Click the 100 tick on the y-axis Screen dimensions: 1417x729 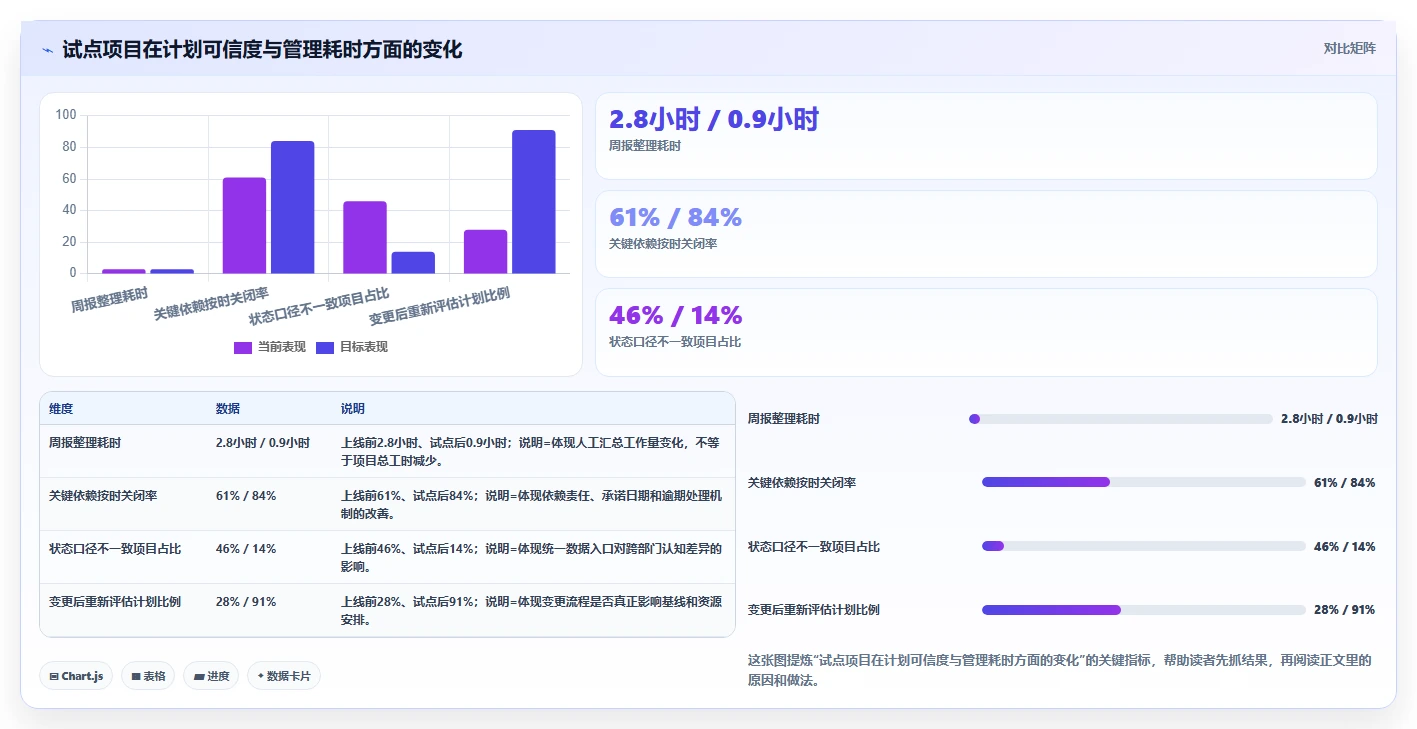pyautogui.click(x=66, y=115)
